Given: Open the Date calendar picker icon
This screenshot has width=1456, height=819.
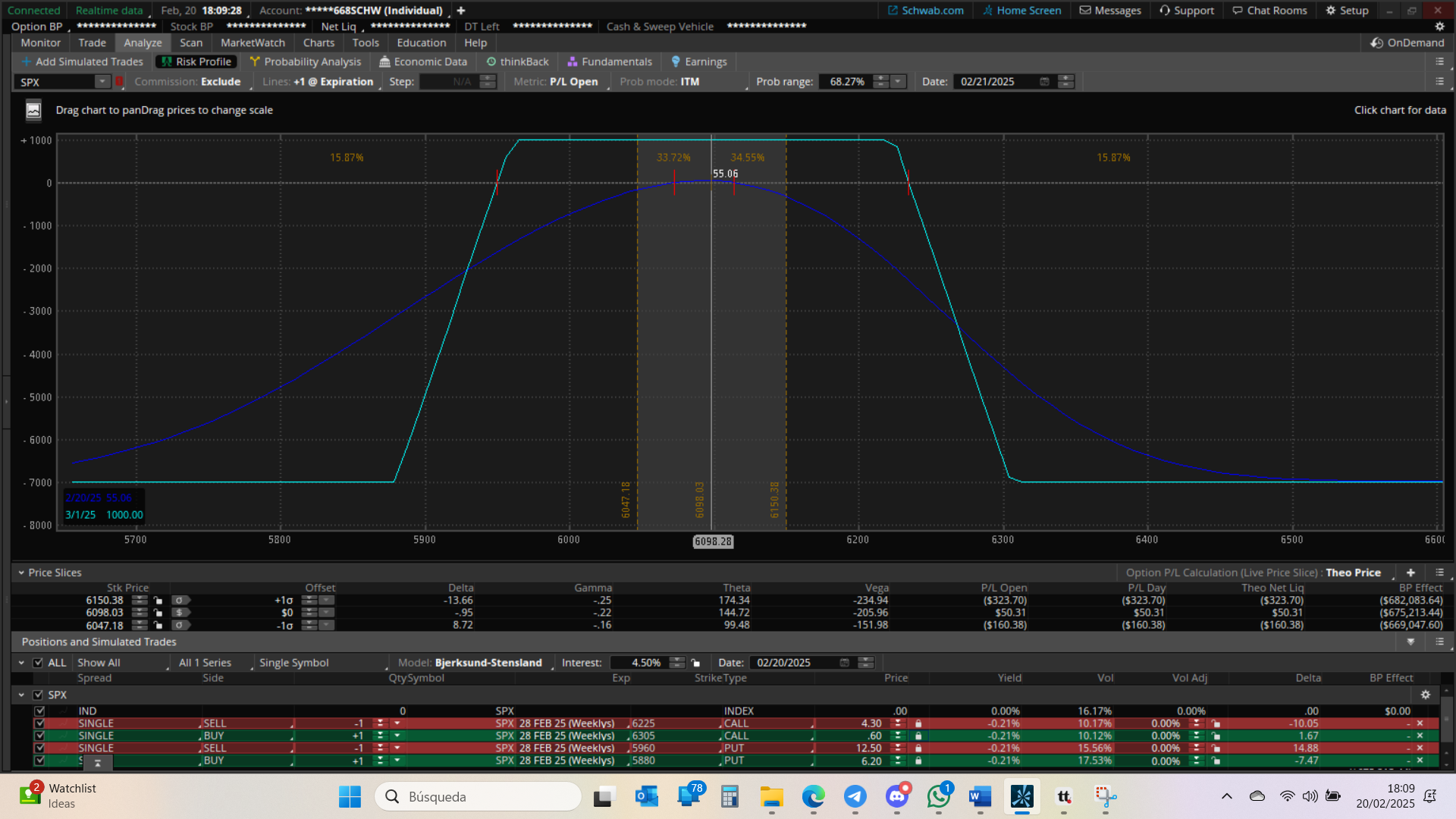Looking at the screenshot, I should tap(1044, 82).
